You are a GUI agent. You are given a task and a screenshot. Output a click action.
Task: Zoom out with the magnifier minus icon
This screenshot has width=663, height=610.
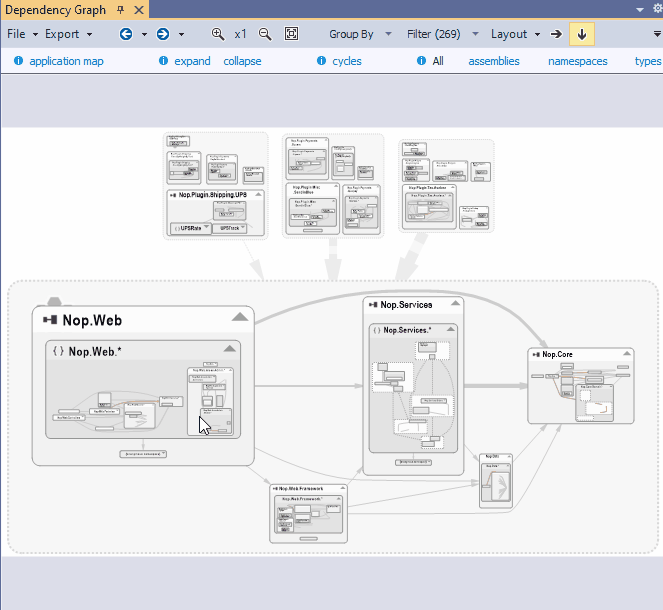[x=265, y=34]
